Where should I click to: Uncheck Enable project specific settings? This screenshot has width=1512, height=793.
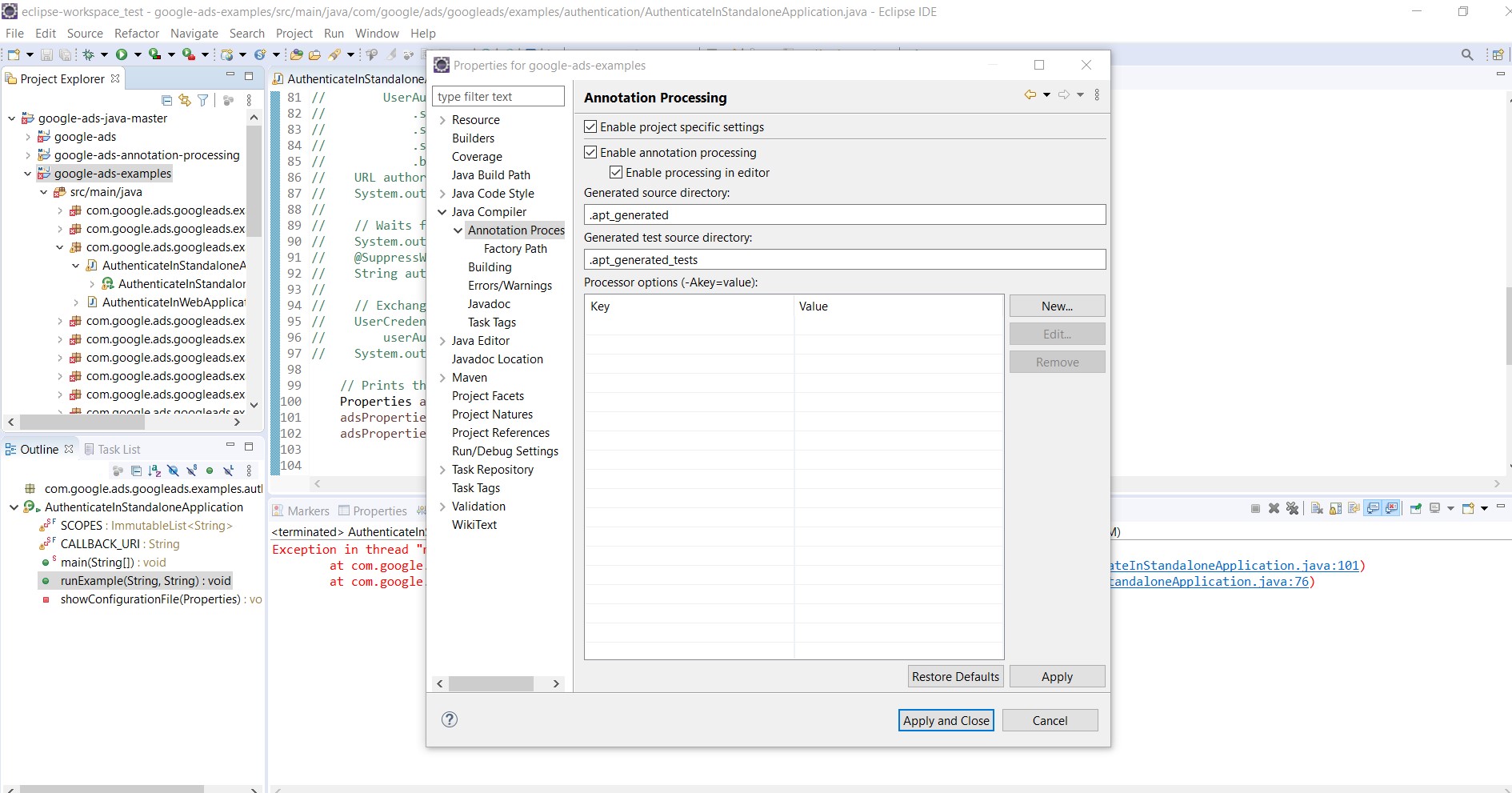pos(590,126)
